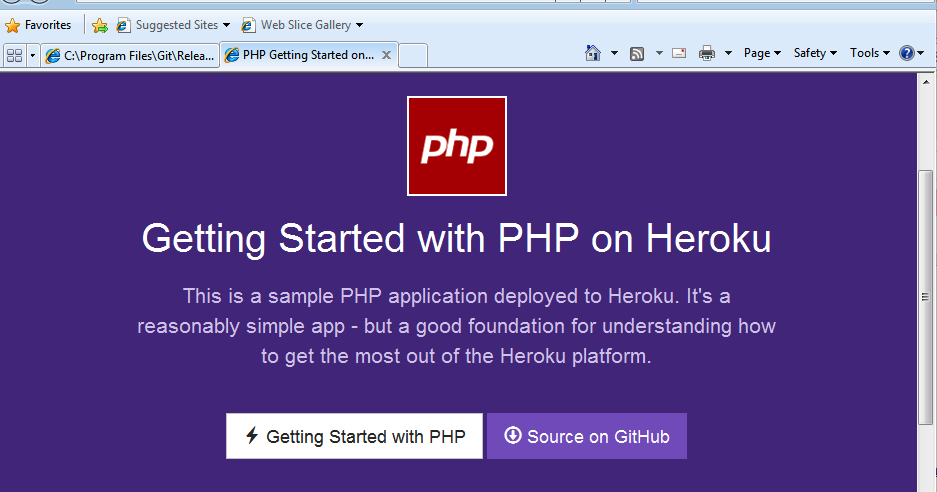Viewport: 937px width, 492px height.
Task: Click the red PHP logo image
Action: click(457, 146)
